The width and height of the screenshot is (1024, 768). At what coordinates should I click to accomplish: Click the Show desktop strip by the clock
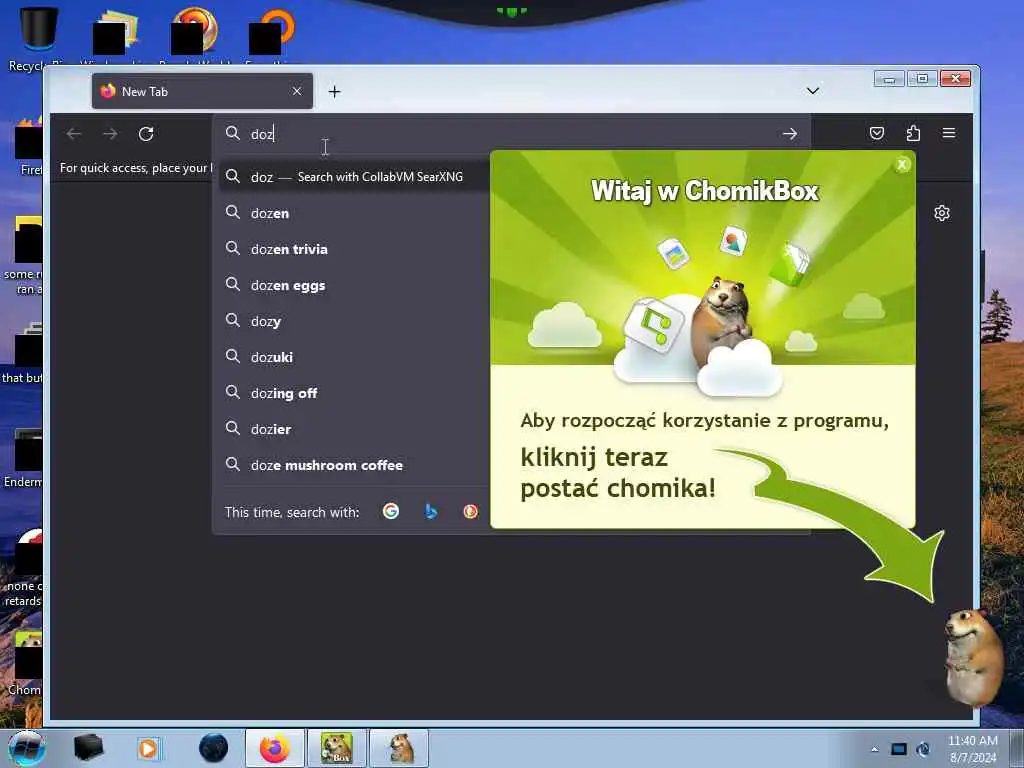point(1017,749)
